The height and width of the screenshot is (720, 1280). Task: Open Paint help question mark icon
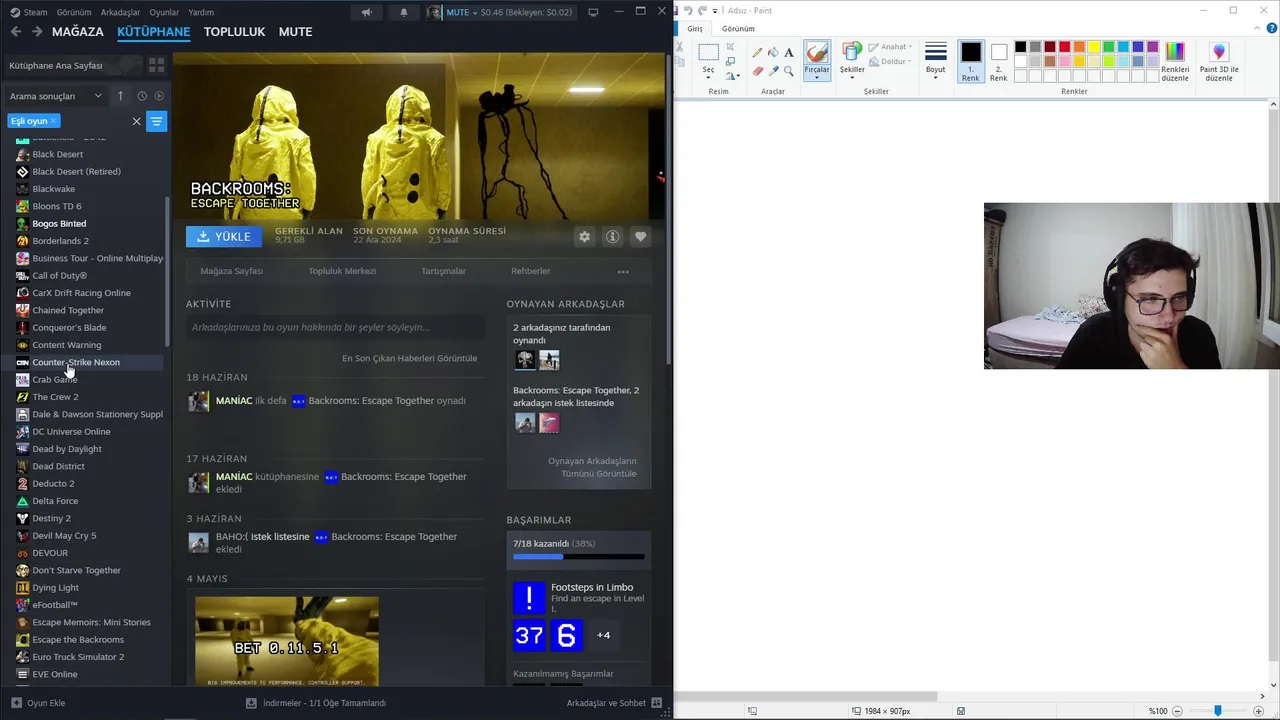[1272, 29]
